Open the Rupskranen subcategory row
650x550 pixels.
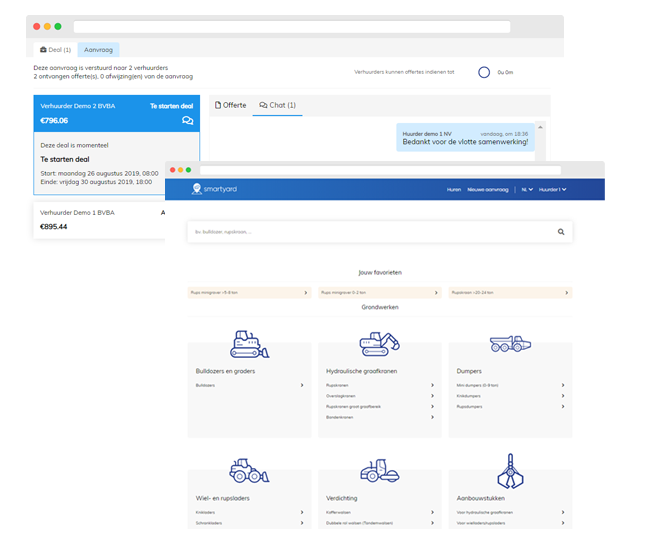380,385
